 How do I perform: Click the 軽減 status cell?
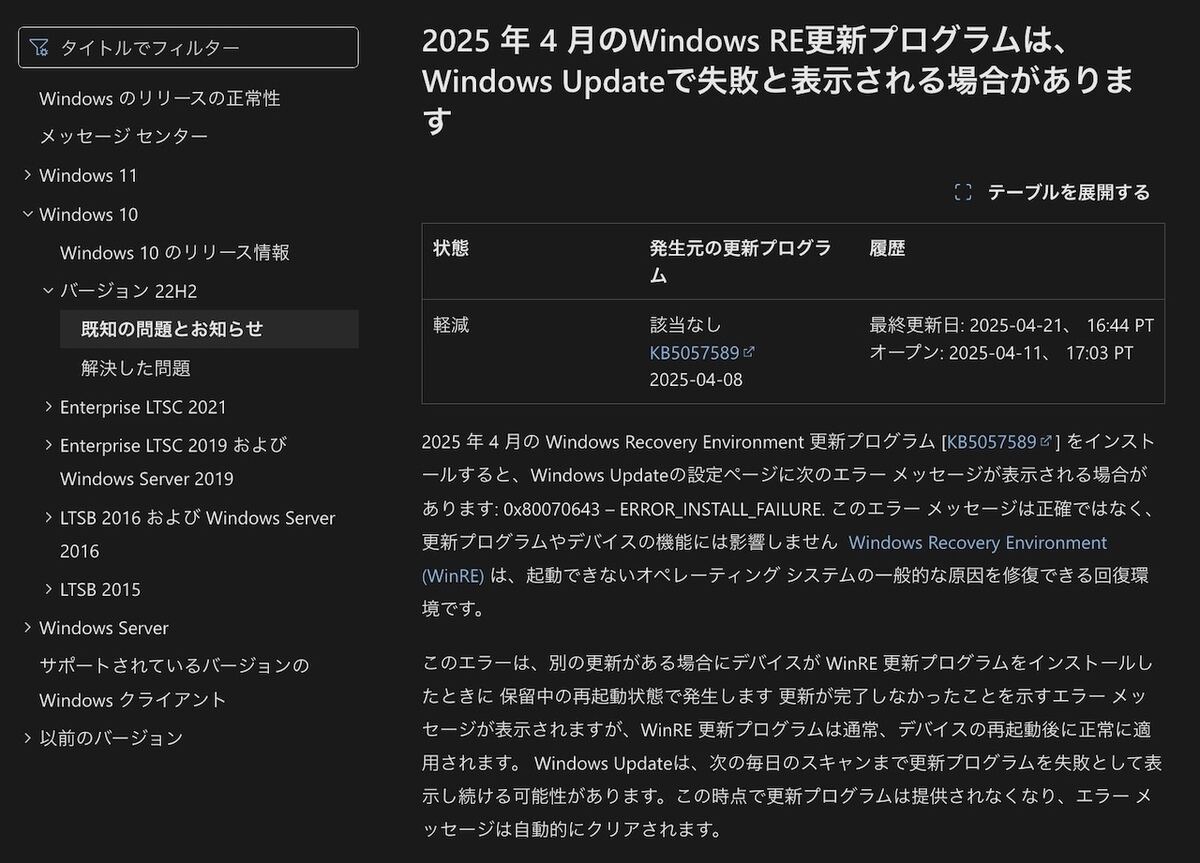[451, 325]
